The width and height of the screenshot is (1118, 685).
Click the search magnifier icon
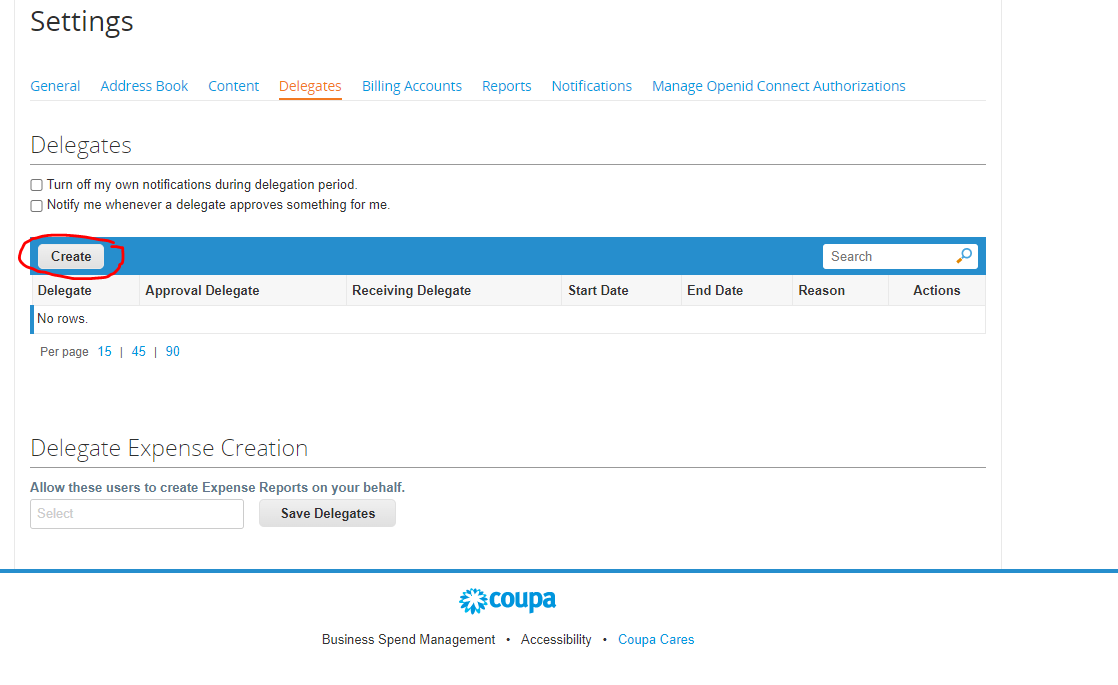coord(964,256)
